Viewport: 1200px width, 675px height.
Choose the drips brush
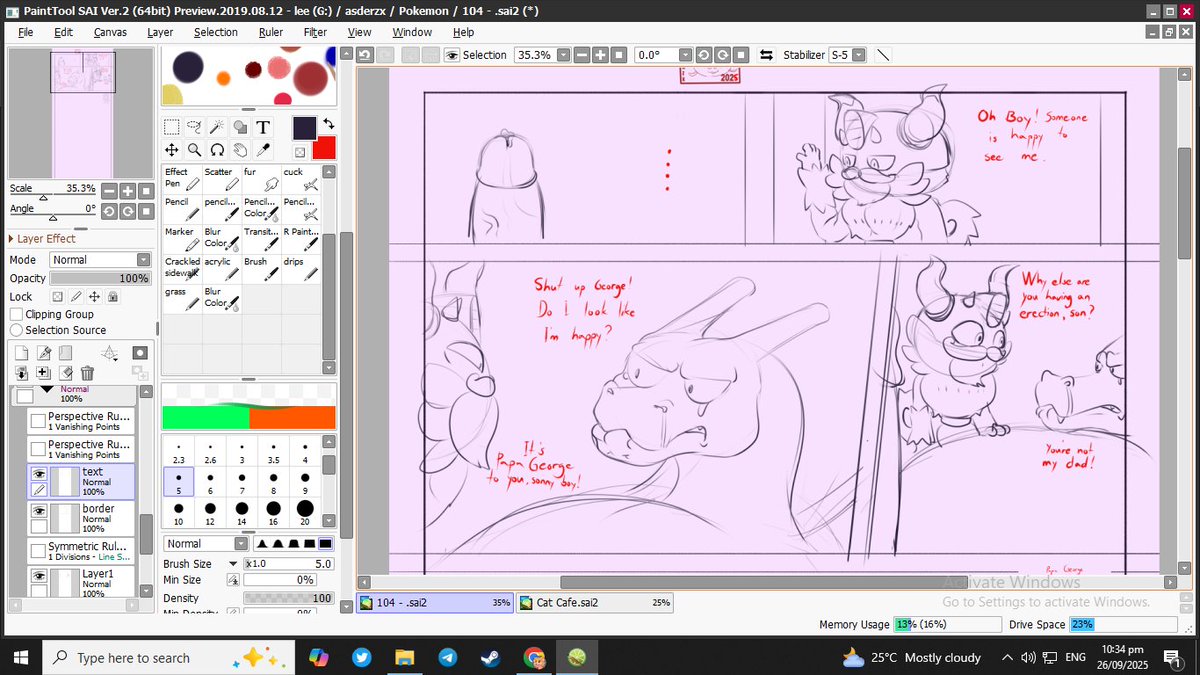point(300,268)
